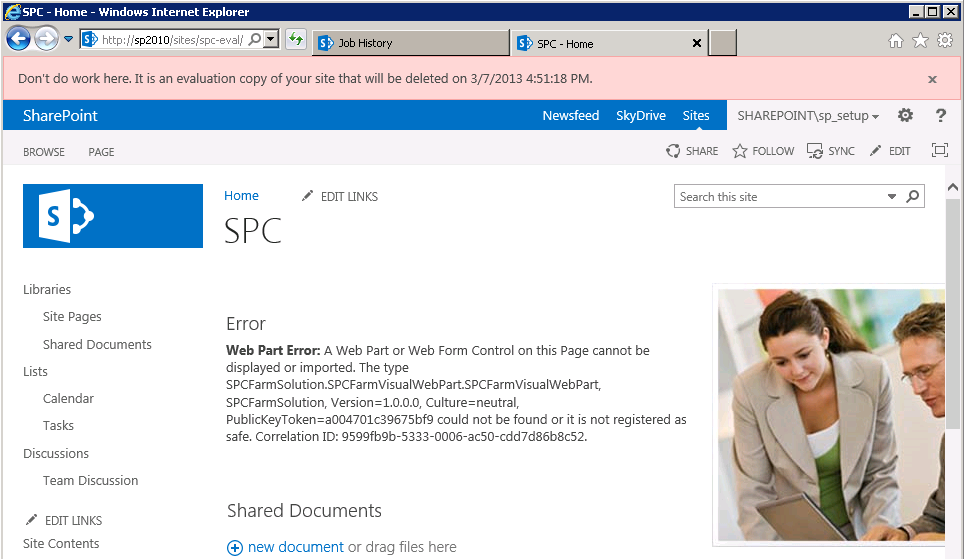Click the green Refresh page icon
Screen dimensions: 964x559
(x=296, y=39)
